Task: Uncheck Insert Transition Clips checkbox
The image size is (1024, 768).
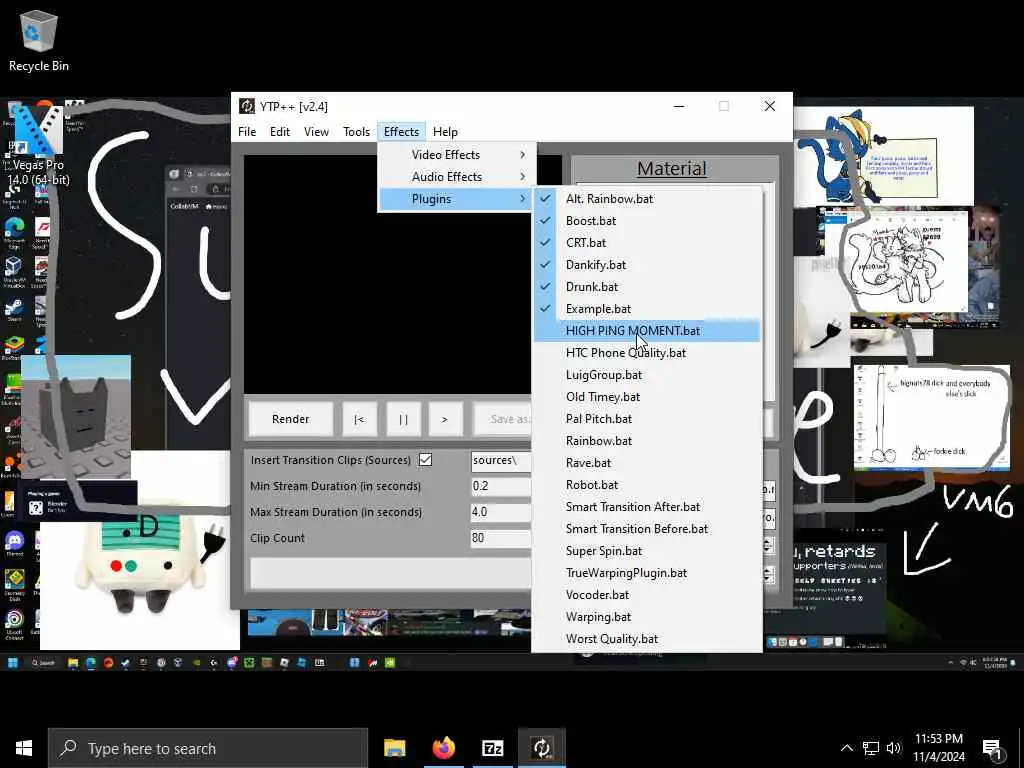Action: click(425, 460)
